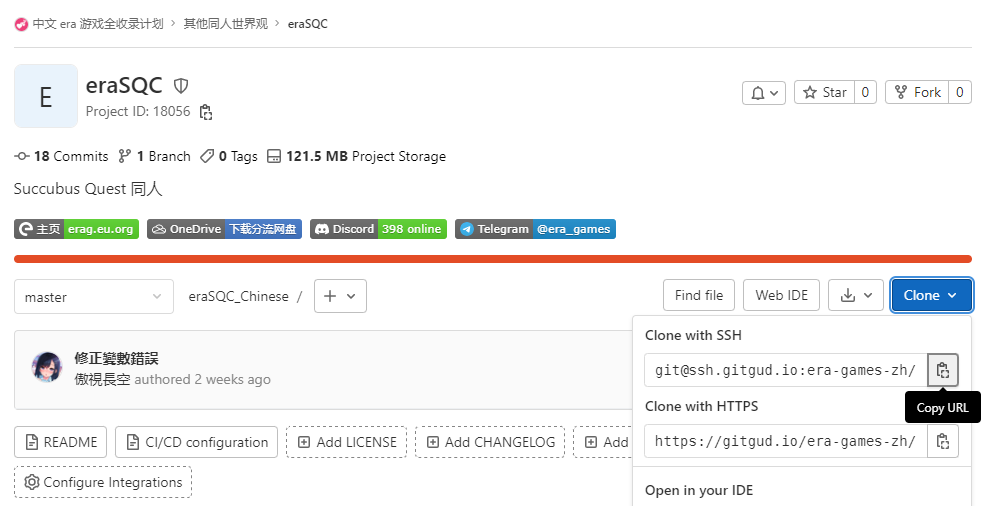Toggle the blue Clone dropdown button
This screenshot has width=997, height=506.
tap(932, 296)
